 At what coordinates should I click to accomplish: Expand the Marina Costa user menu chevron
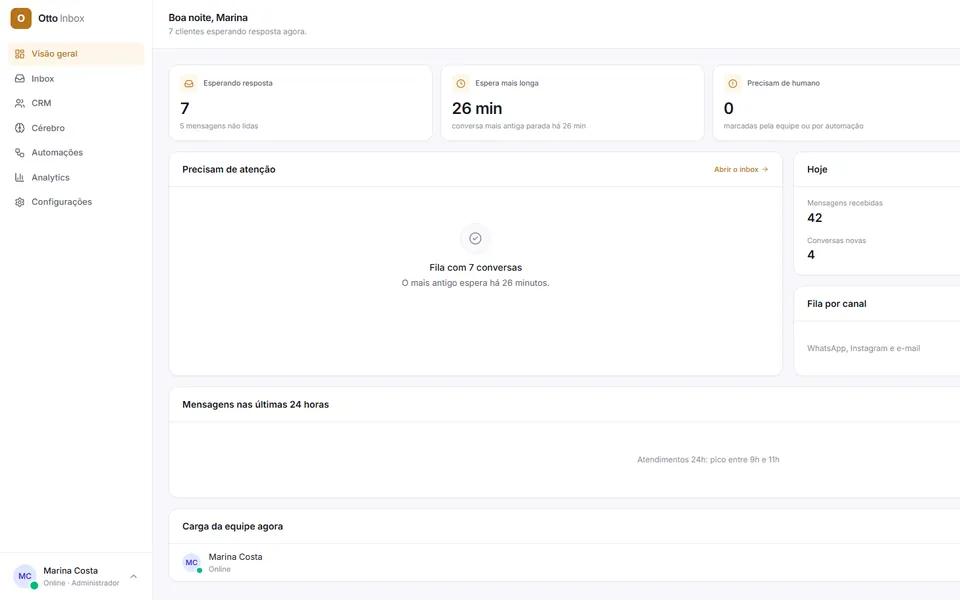click(x=133, y=576)
